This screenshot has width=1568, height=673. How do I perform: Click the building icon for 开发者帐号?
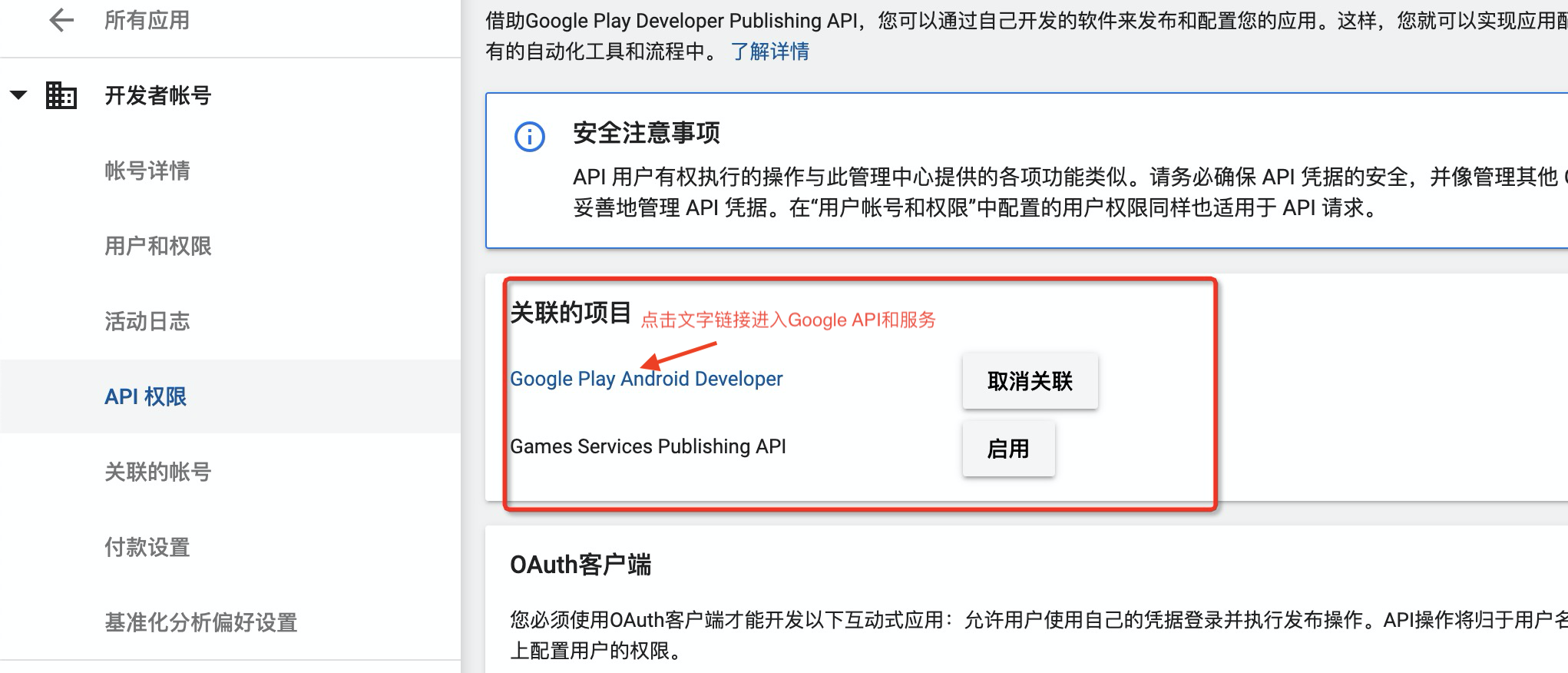click(61, 95)
